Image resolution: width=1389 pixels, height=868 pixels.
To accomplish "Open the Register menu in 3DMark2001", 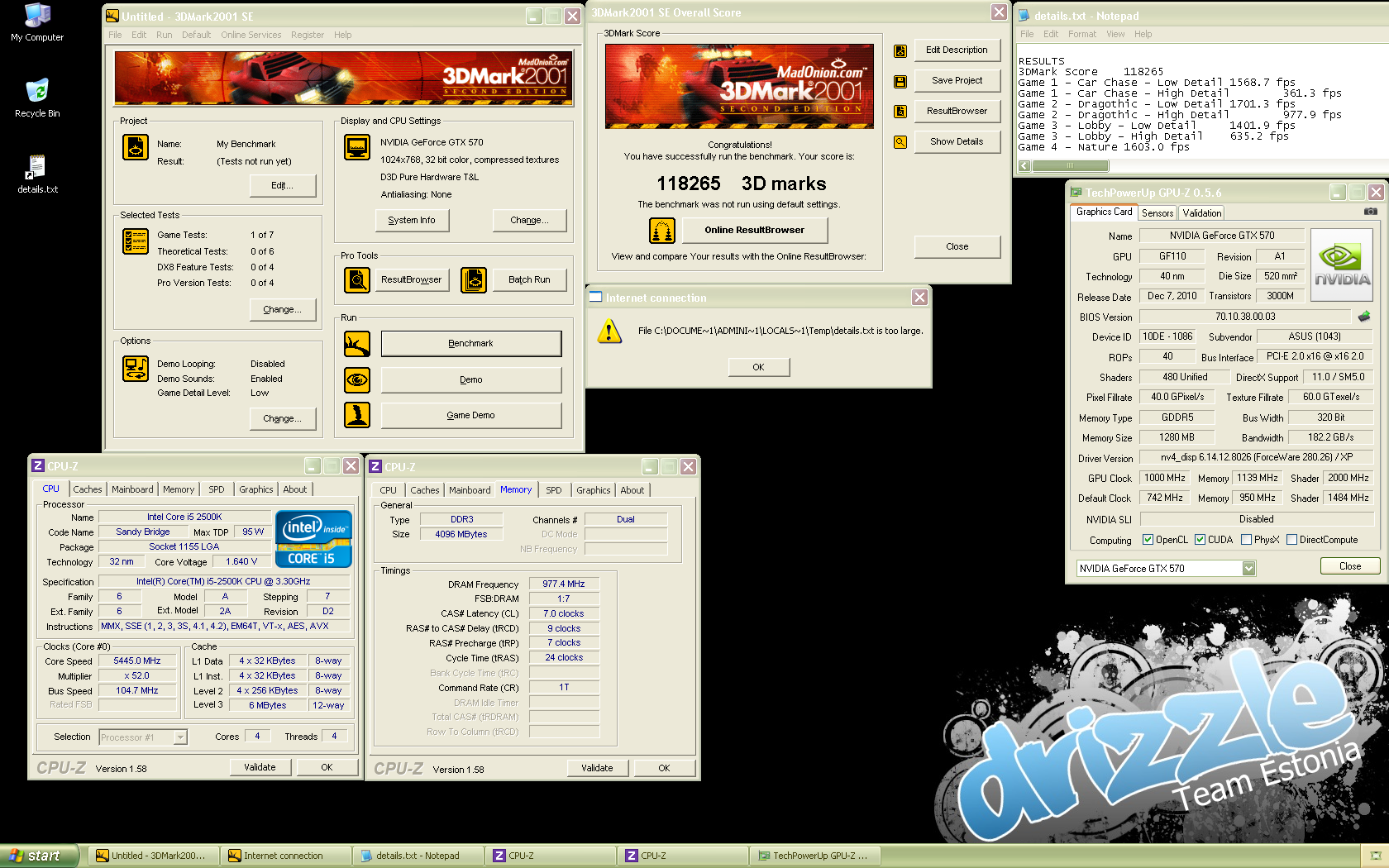I will click(x=307, y=35).
